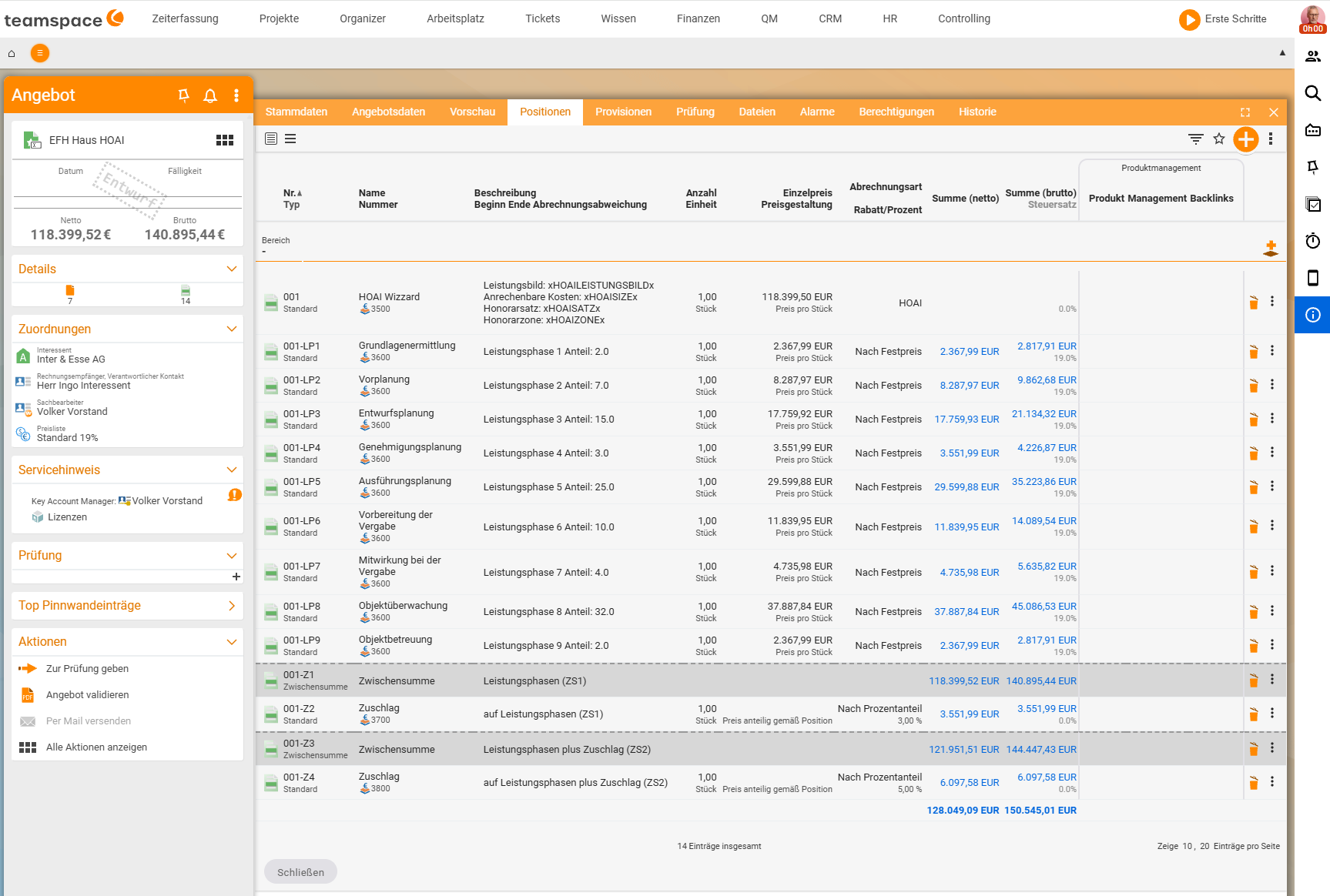Viewport: 1330px width, 896px height.
Task: Mark favorite with the star icon
Action: [x=1219, y=139]
